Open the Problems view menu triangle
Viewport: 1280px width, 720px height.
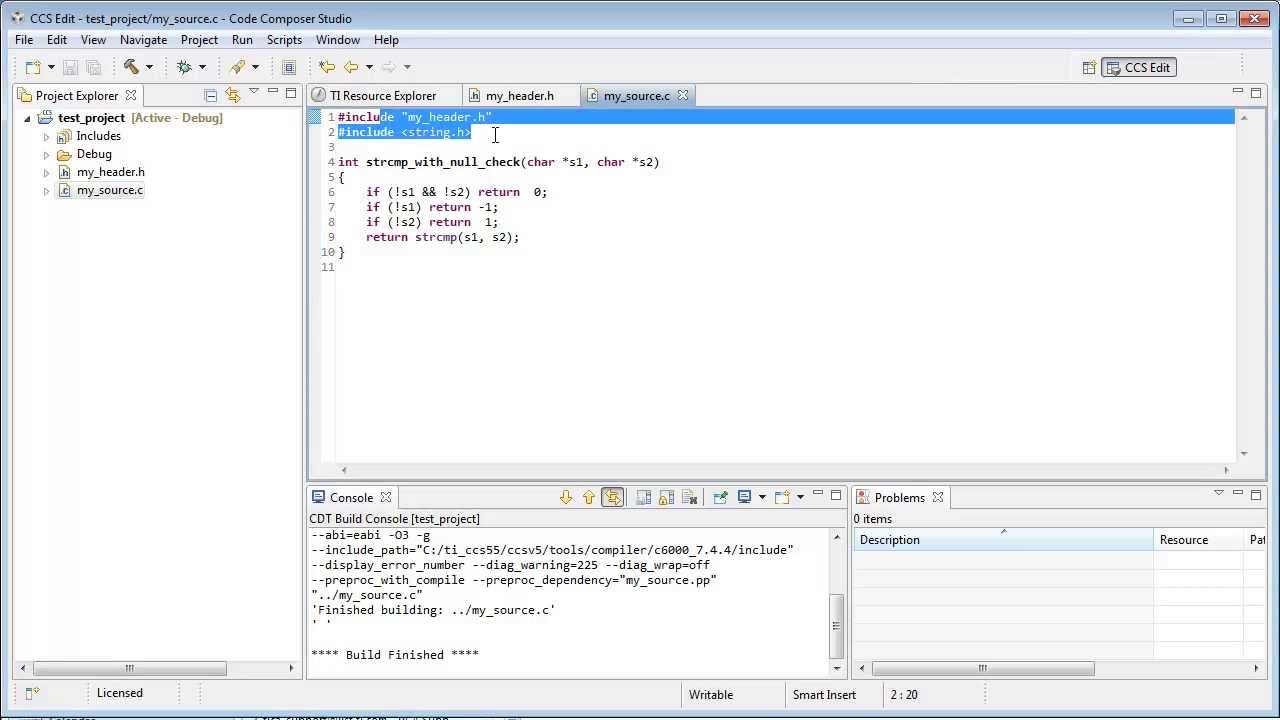tap(1218, 493)
